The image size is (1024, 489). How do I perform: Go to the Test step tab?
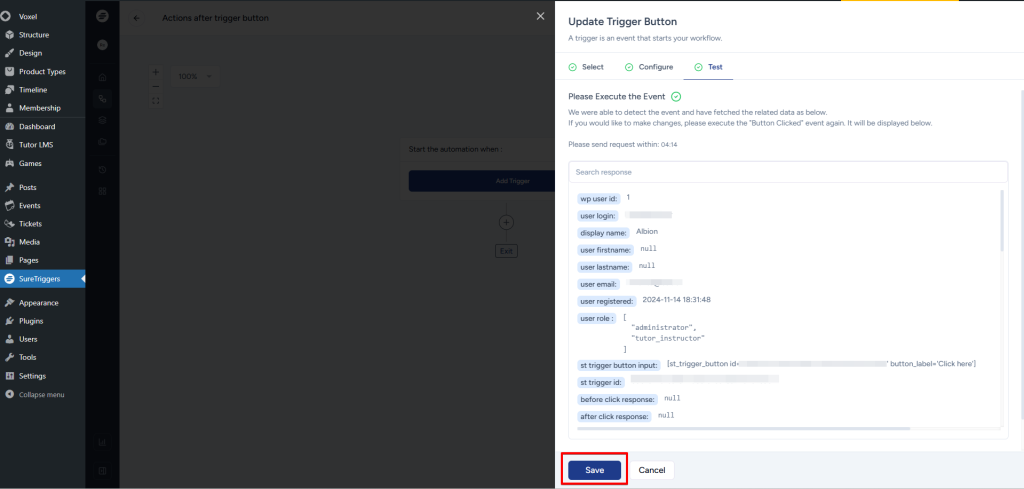pyautogui.click(x=708, y=67)
